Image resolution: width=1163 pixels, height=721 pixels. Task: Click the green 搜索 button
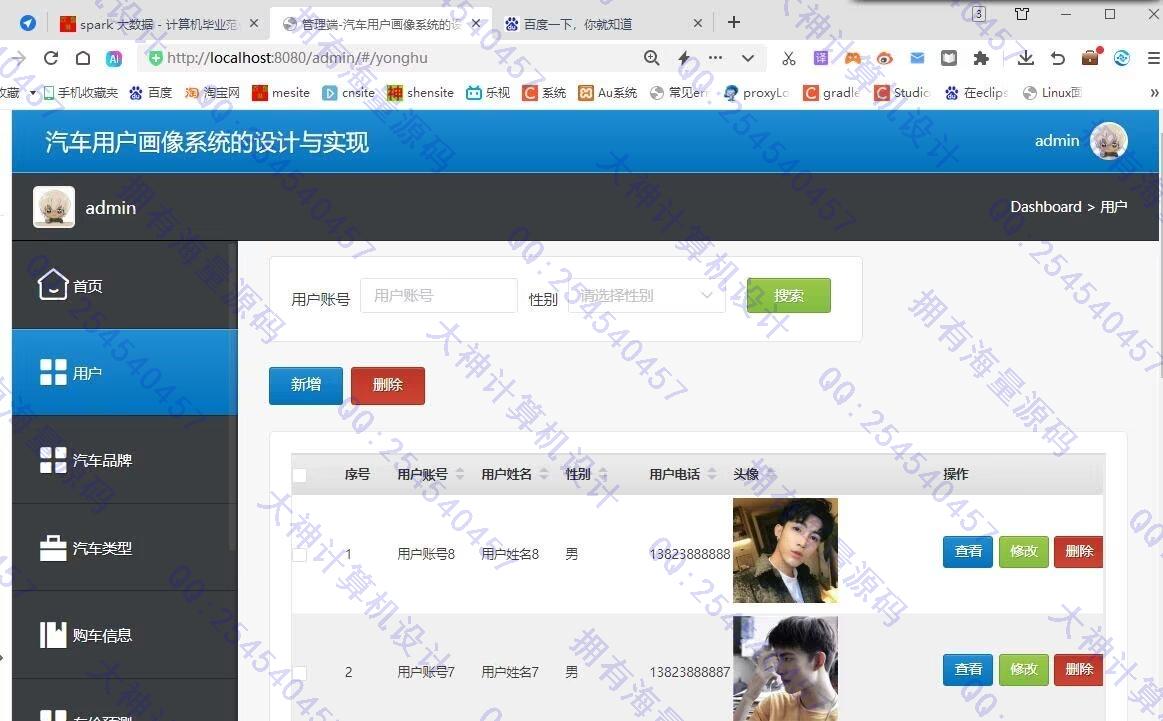click(x=788, y=295)
